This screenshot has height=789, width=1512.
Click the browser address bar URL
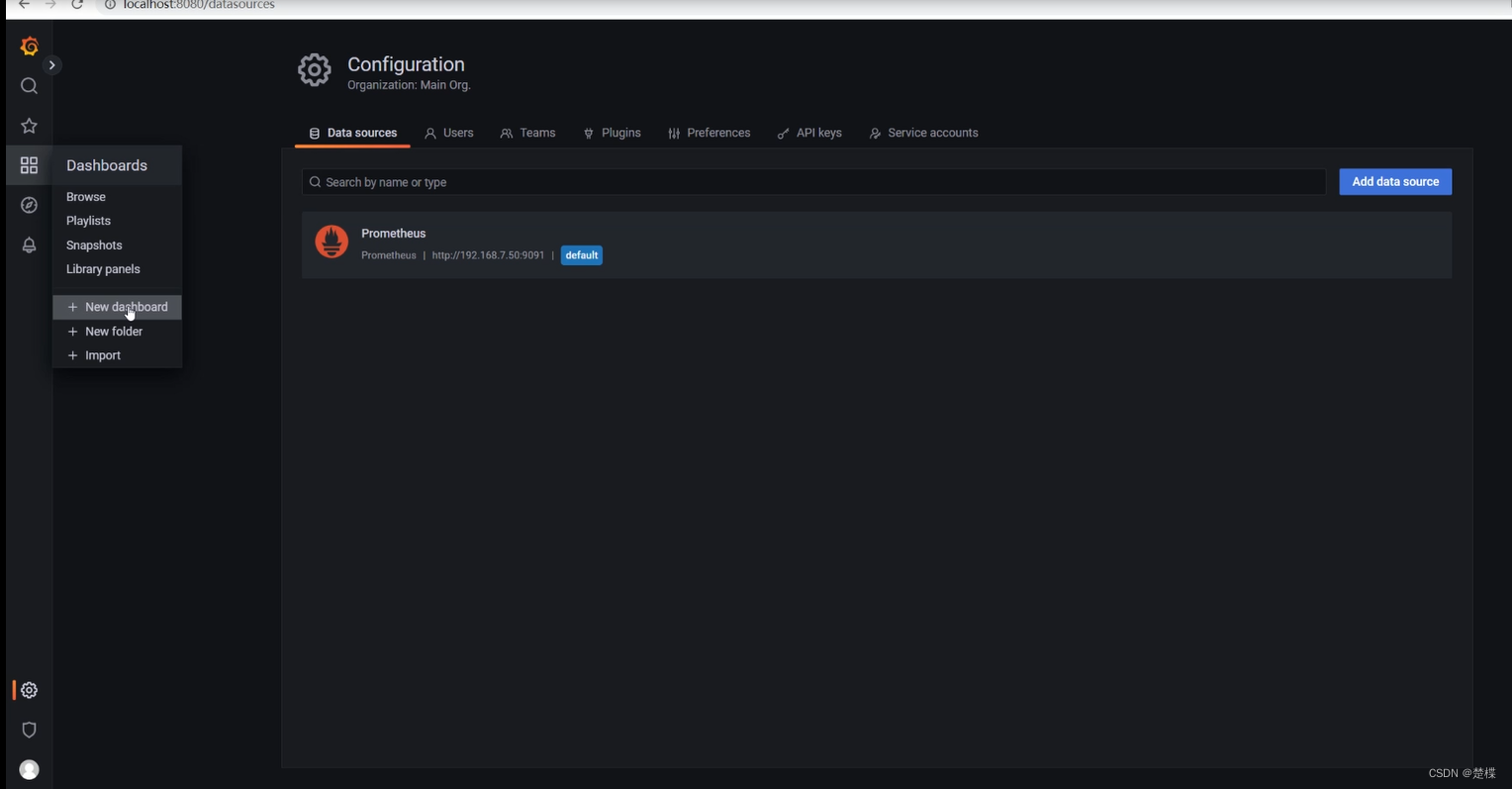[x=199, y=5]
